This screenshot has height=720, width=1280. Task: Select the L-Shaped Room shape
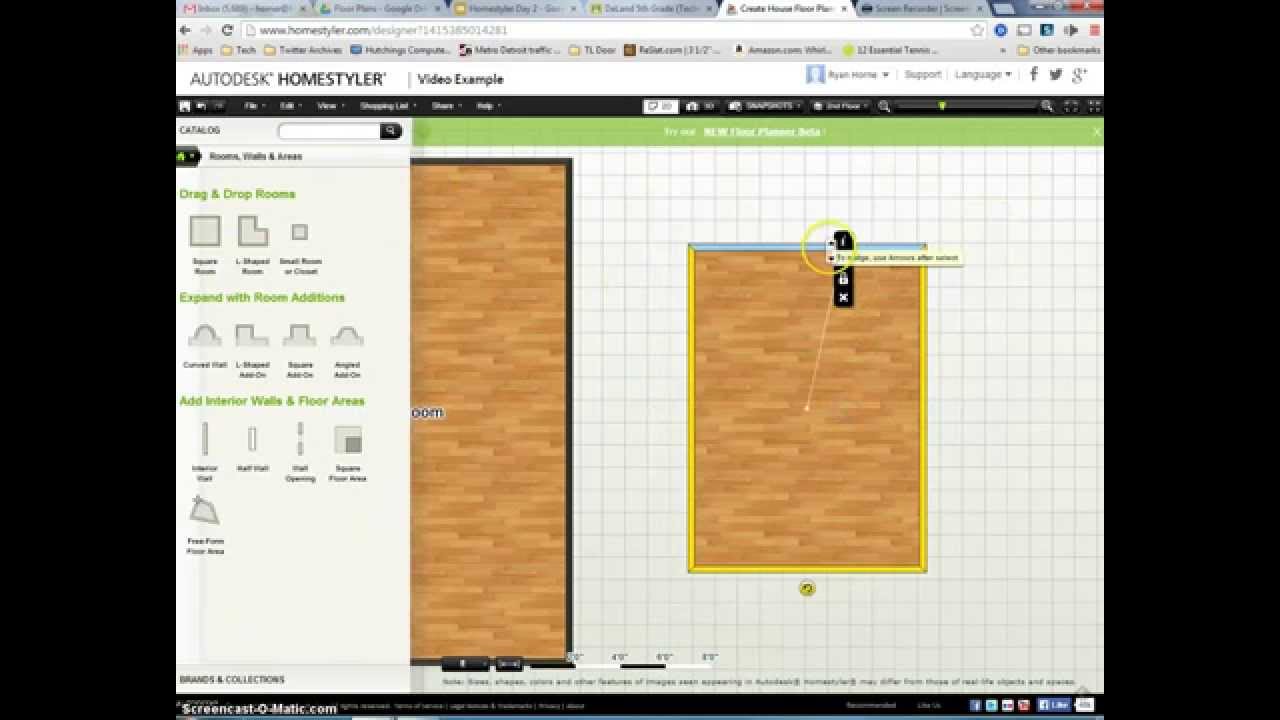[x=252, y=231]
